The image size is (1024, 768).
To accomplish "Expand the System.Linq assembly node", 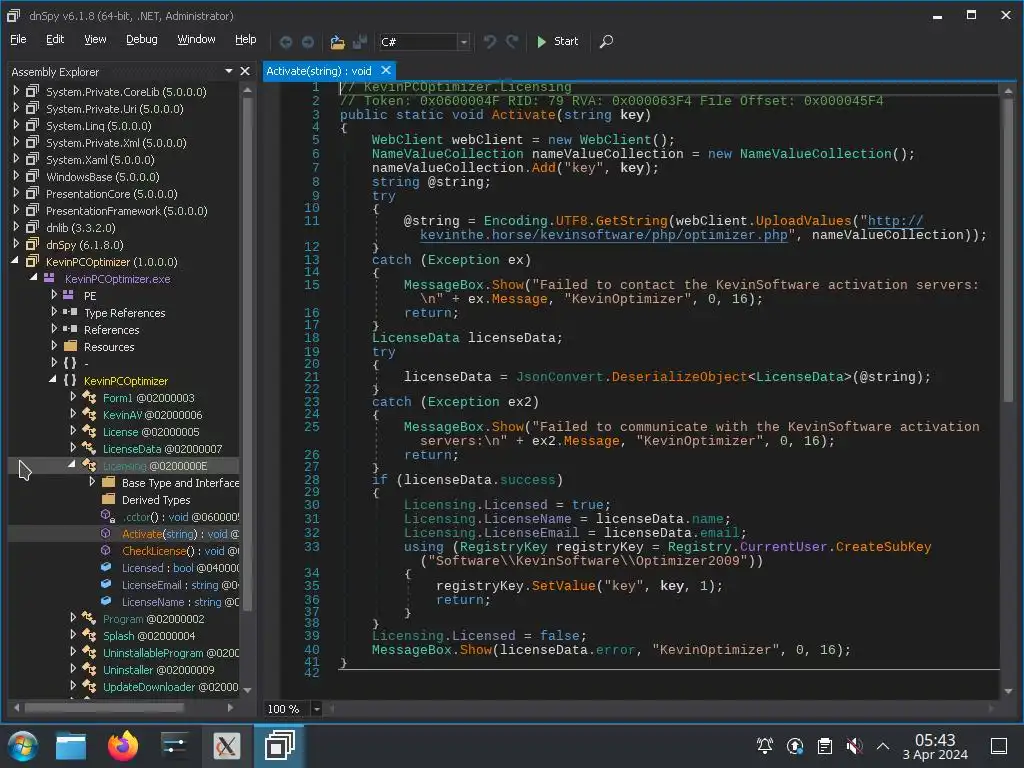I will (16, 125).
